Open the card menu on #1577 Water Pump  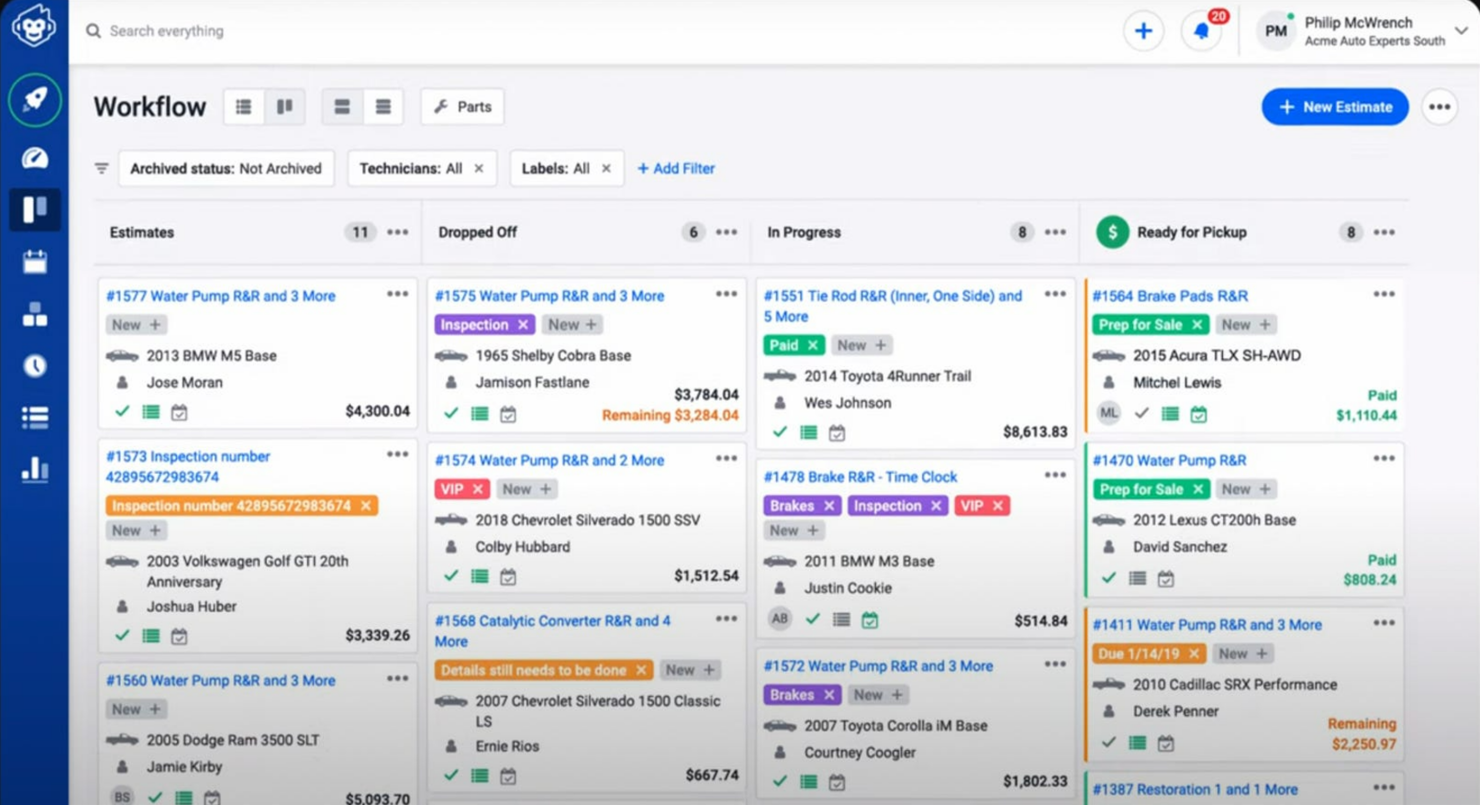[x=397, y=293]
